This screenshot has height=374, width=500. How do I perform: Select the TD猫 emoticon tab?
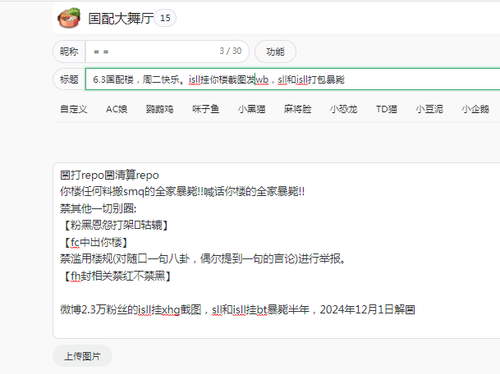coord(386,109)
